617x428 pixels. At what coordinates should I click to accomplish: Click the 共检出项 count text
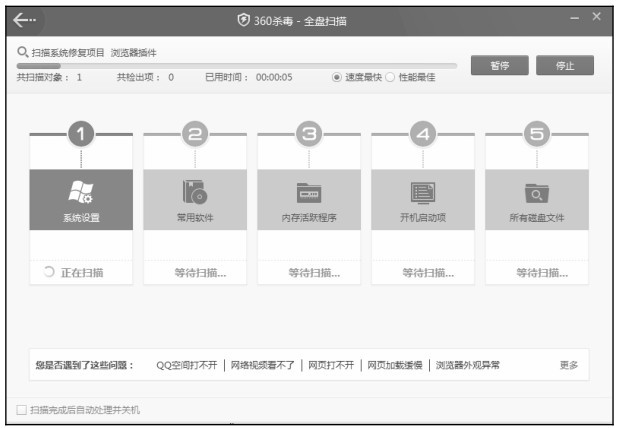pos(145,77)
